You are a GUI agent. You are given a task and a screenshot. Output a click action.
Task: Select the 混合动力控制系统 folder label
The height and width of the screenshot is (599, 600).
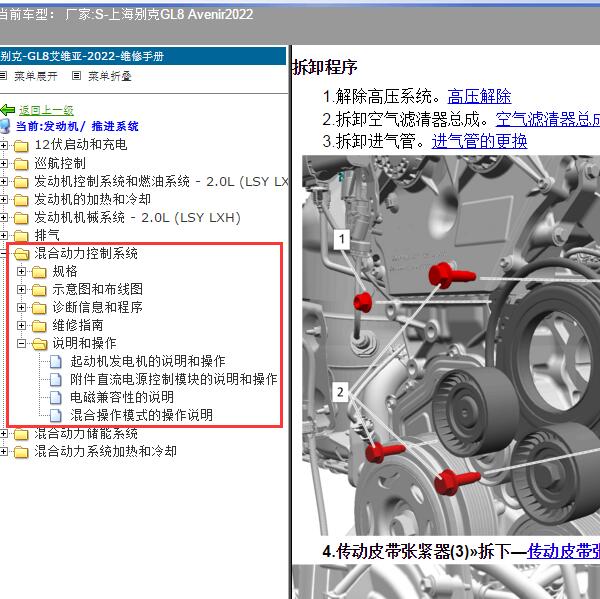[x=86, y=253]
